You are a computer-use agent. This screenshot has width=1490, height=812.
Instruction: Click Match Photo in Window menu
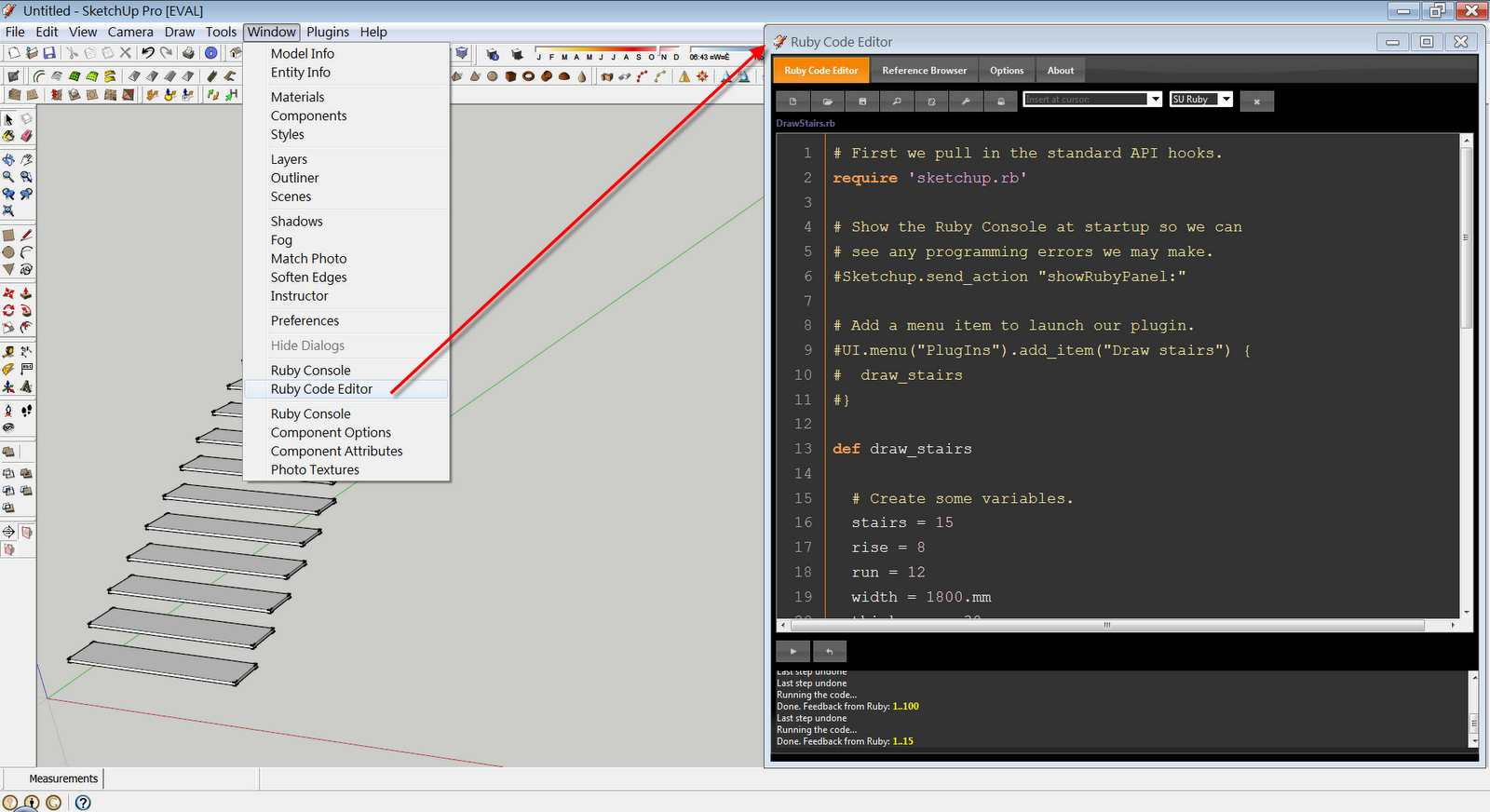coord(346,259)
